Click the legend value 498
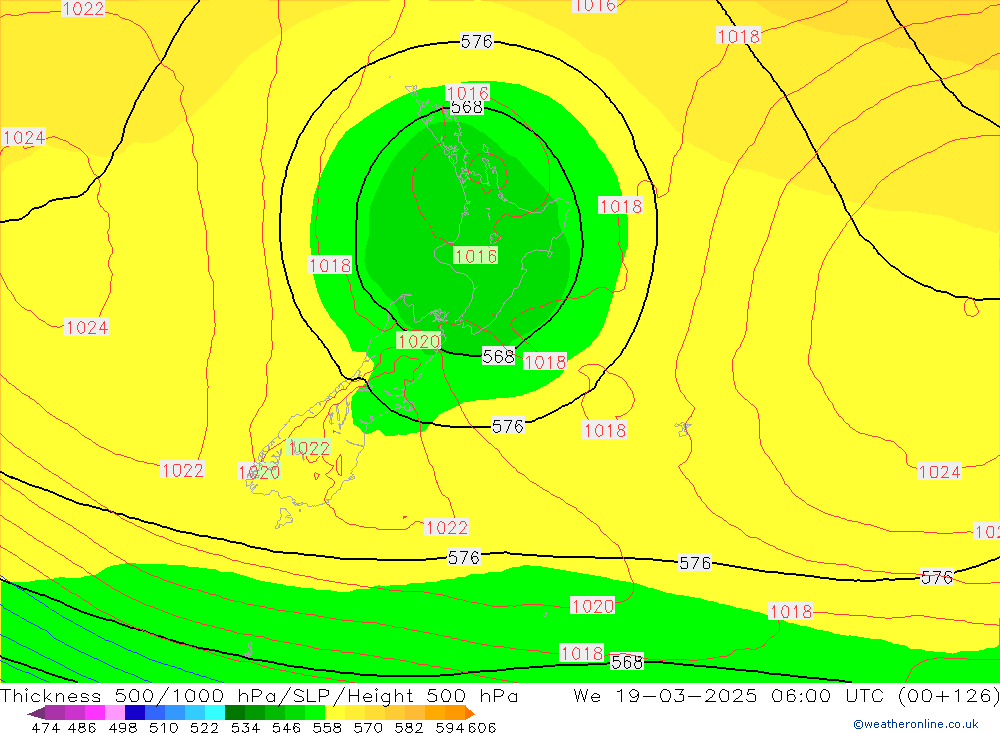This screenshot has height=733, width=1000. (122, 727)
